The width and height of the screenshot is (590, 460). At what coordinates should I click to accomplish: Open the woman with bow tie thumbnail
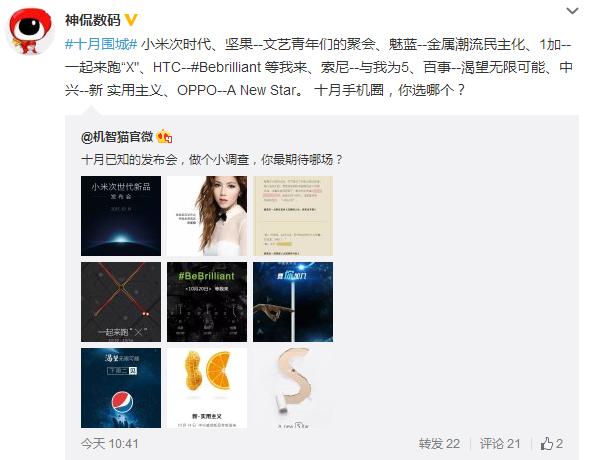[207, 216]
